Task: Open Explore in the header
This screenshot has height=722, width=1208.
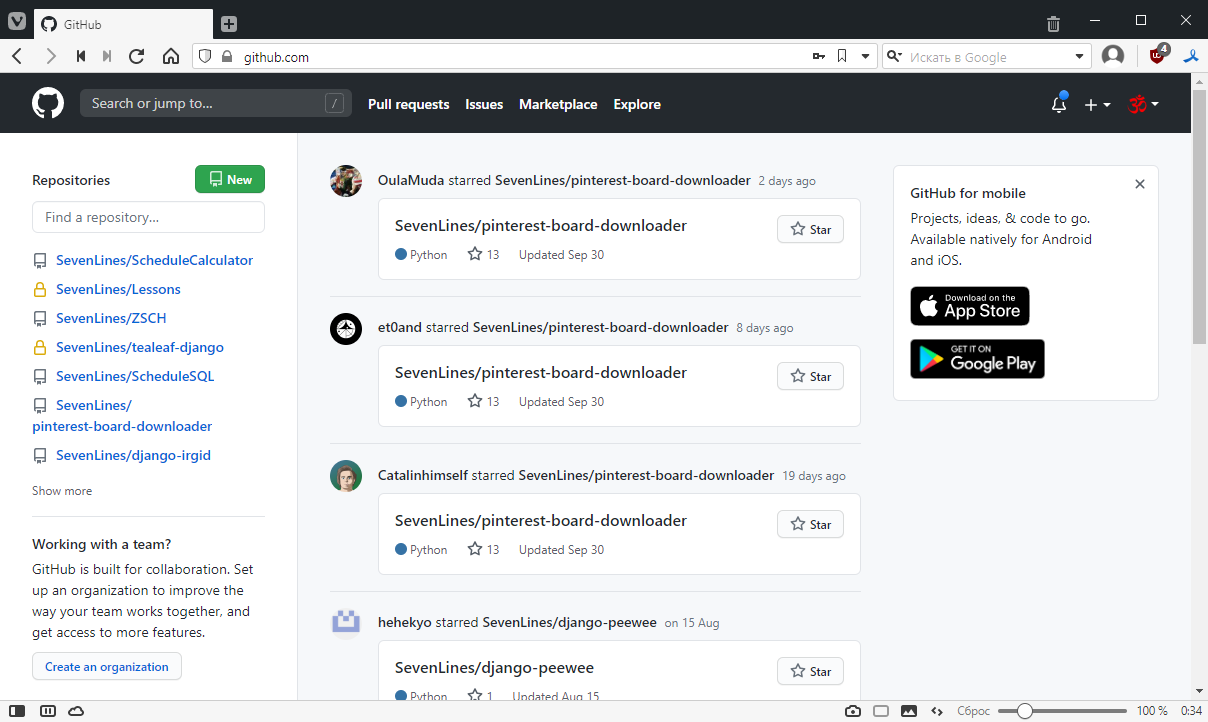Action: coord(637,104)
